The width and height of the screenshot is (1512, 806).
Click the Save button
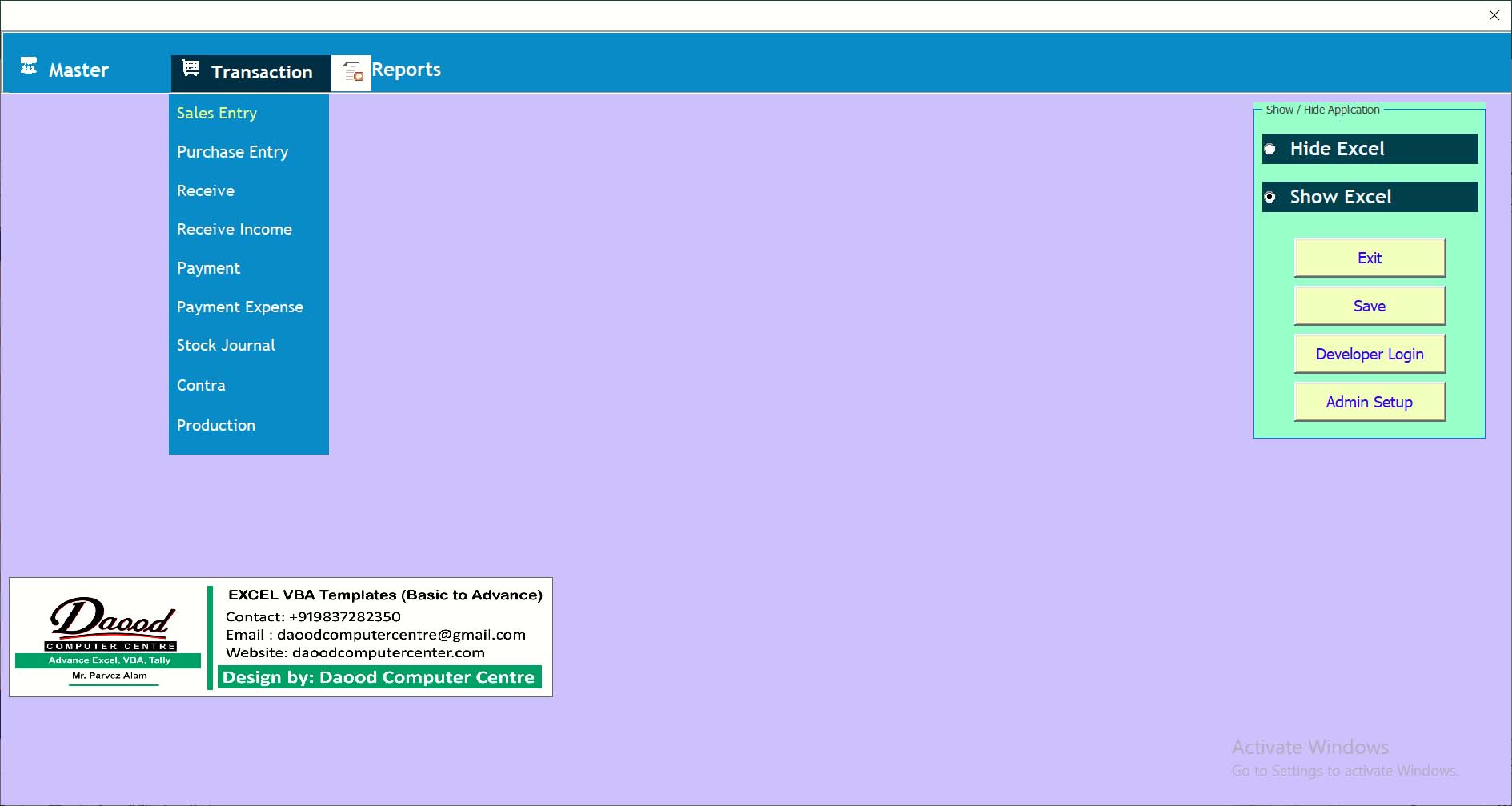pos(1369,306)
